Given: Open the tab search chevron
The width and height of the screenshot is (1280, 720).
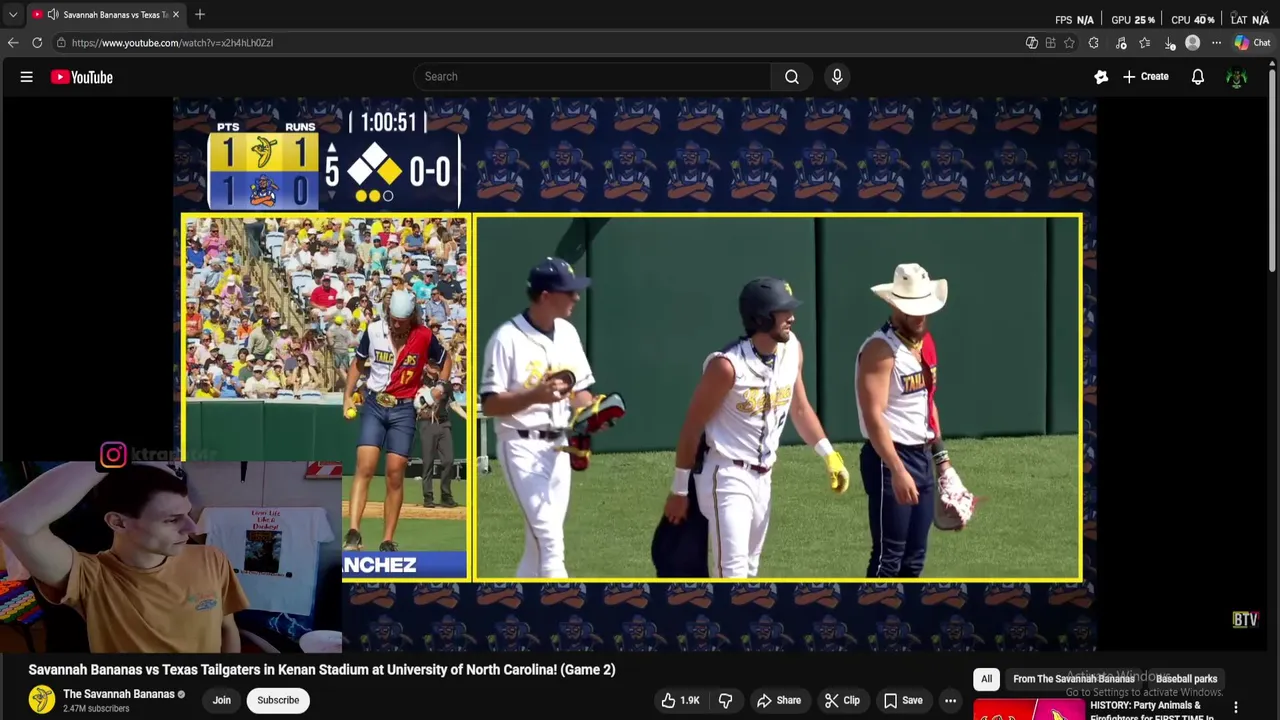Looking at the screenshot, I should (x=13, y=14).
